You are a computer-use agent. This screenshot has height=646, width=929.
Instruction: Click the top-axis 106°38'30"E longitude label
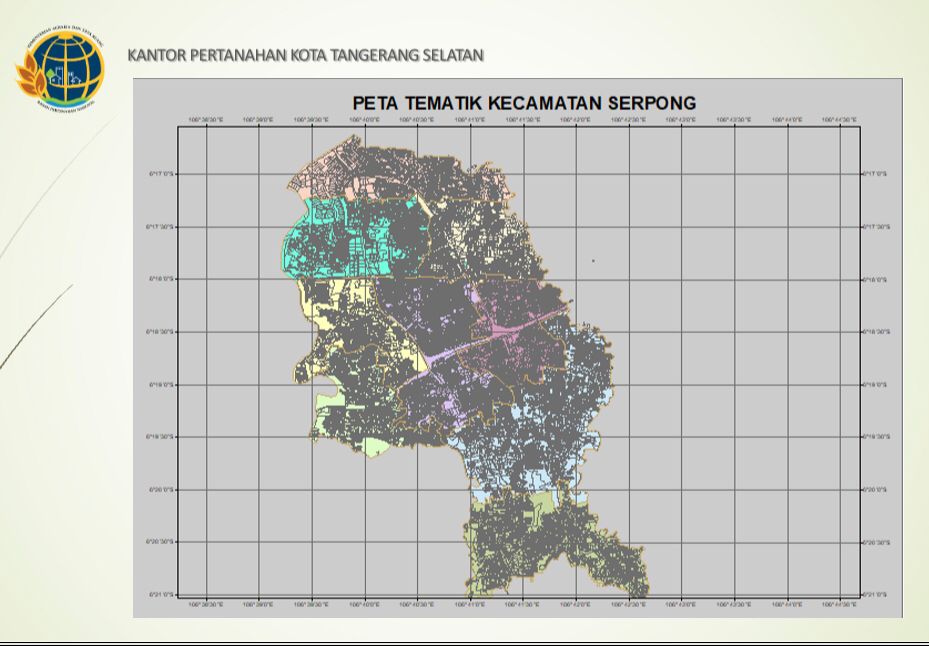pos(206,120)
